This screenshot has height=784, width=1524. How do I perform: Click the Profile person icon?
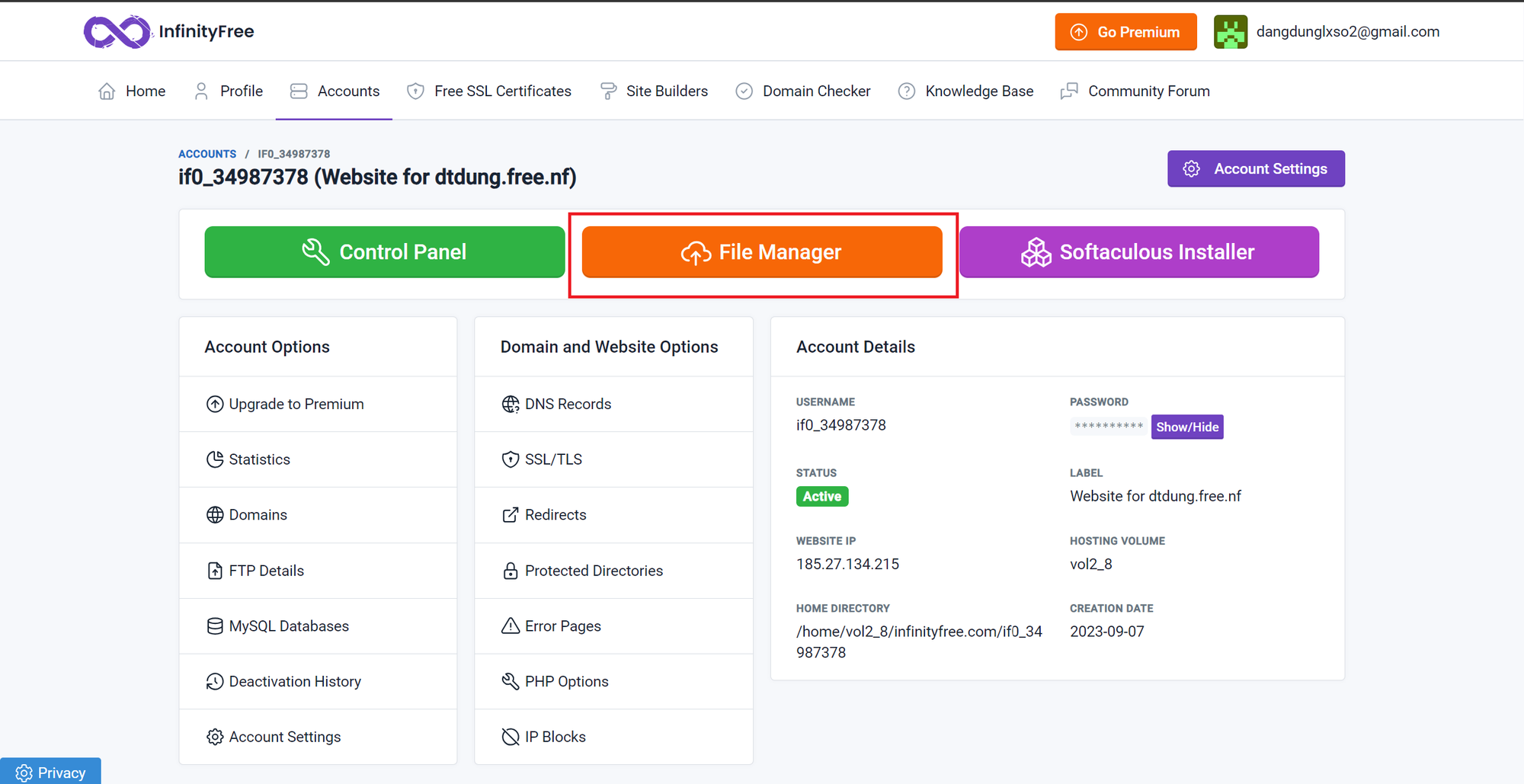[201, 91]
